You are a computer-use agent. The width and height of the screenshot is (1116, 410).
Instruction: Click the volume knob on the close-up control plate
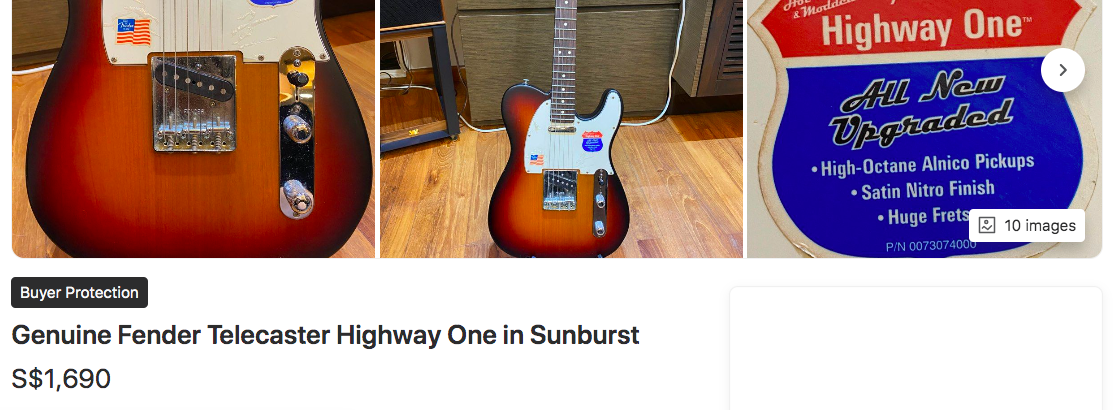(x=295, y=129)
